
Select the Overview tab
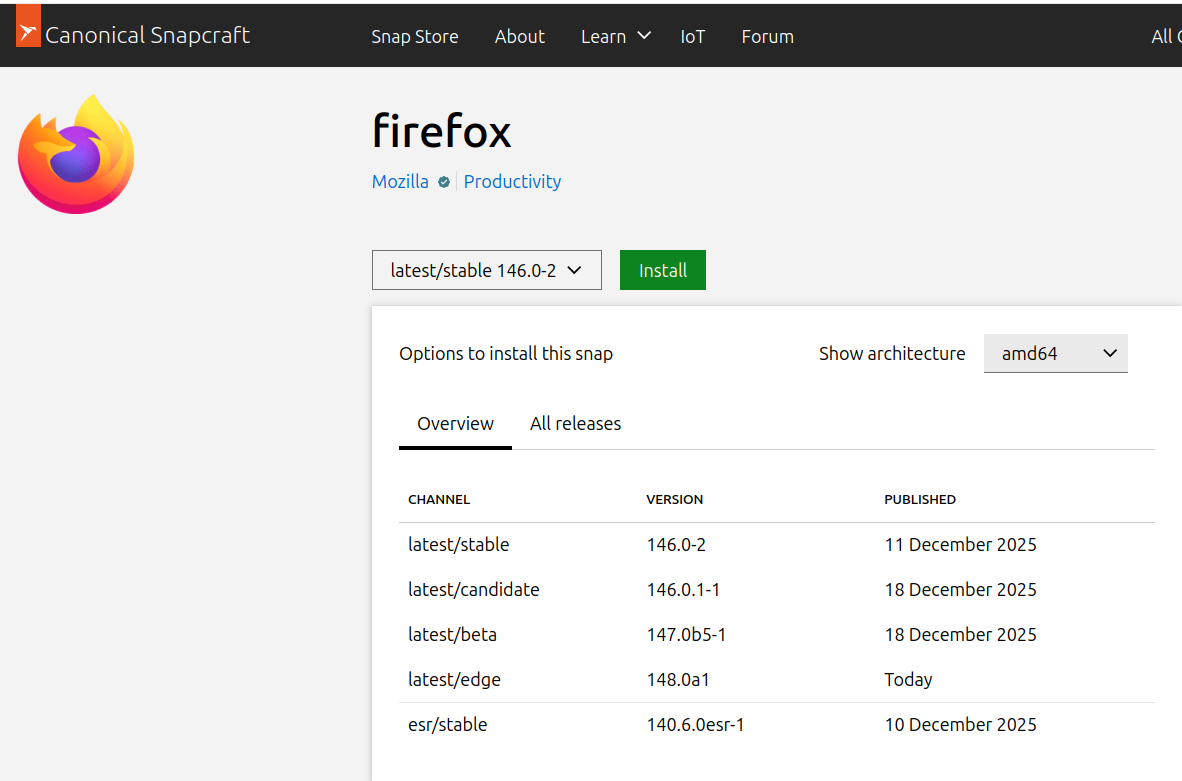coord(455,424)
